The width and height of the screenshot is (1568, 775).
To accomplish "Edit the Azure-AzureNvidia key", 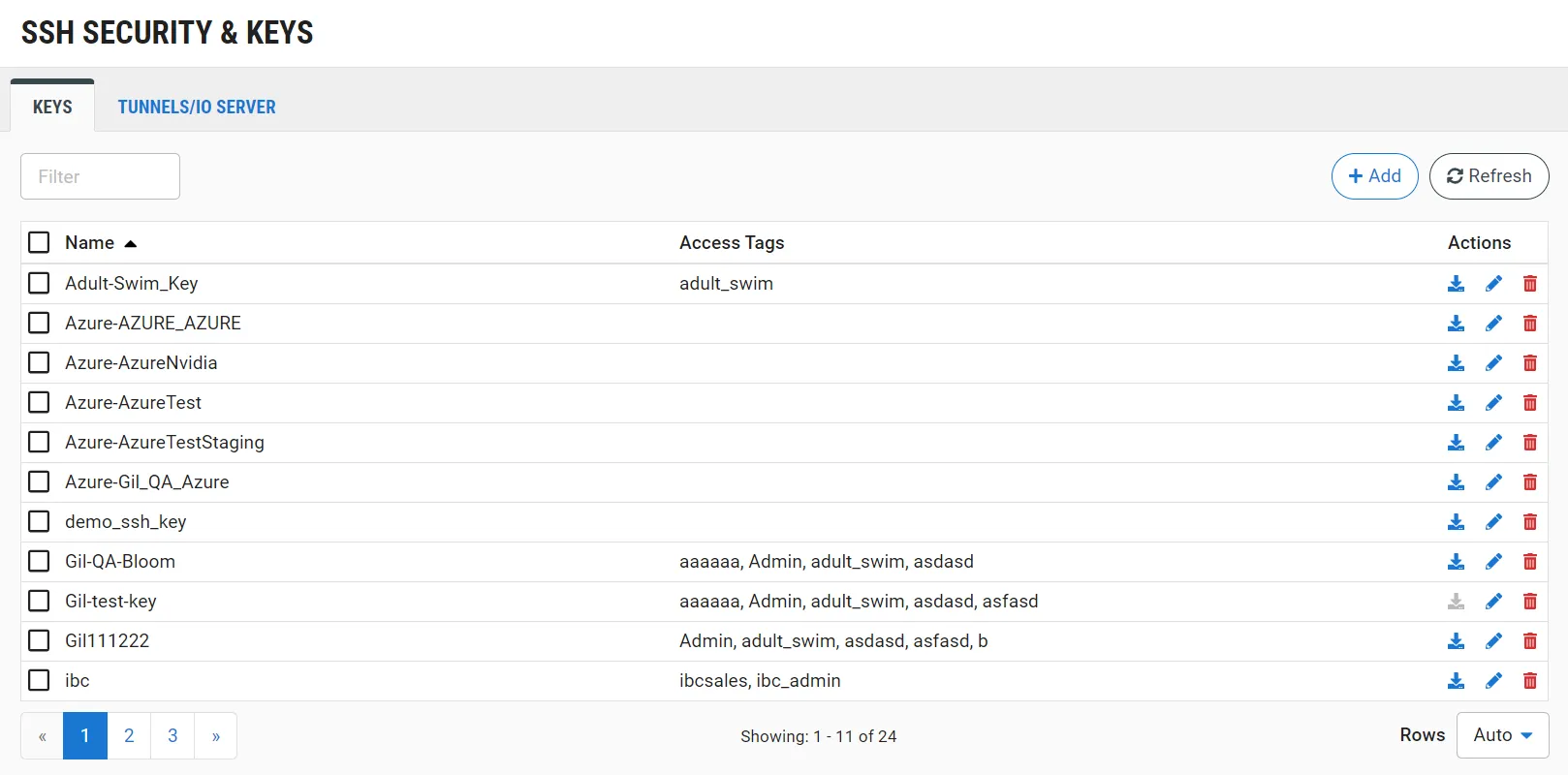I will [1493, 363].
